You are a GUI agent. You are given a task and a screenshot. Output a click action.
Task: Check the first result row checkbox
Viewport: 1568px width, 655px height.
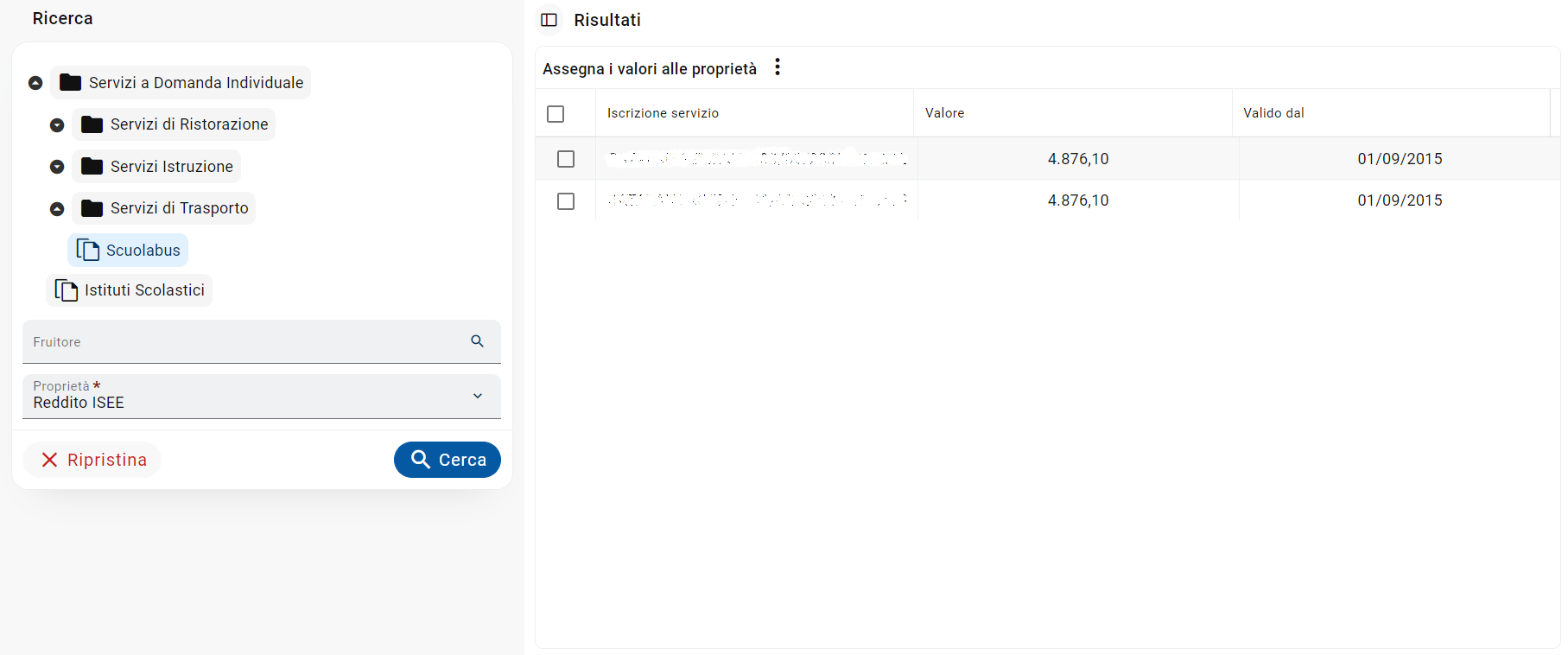click(566, 159)
